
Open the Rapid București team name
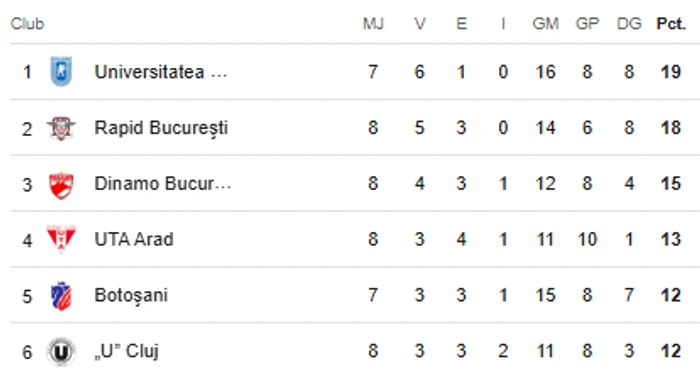click(161, 128)
